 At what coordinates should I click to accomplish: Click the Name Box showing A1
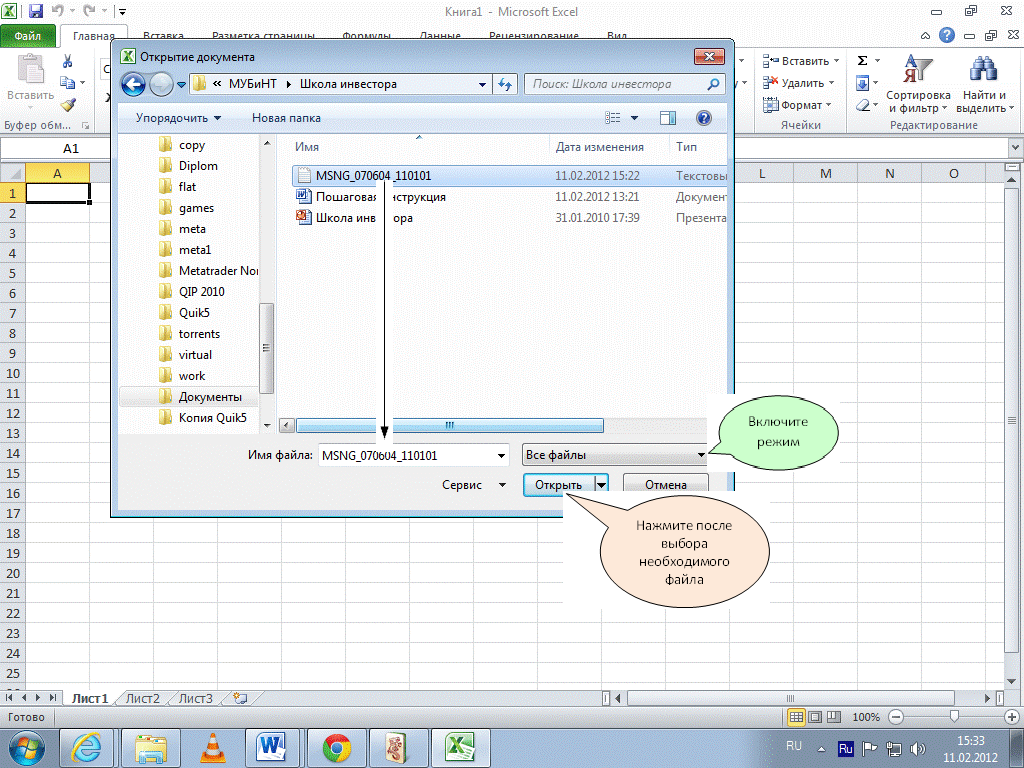(x=56, y=149)
